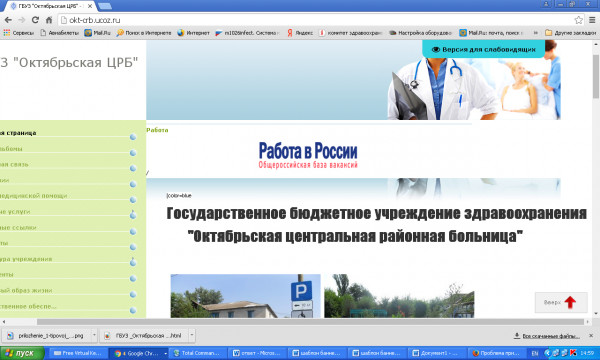
Task: Show hidden bookmarks overflow chevron
Action: pyautogui.click(x=536, y=33)
